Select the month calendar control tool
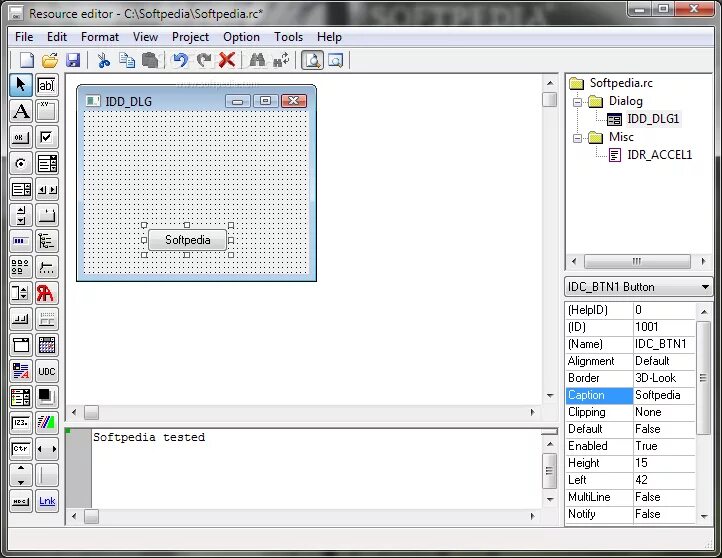Screen dimensions: 722x558 coord(47,345)
